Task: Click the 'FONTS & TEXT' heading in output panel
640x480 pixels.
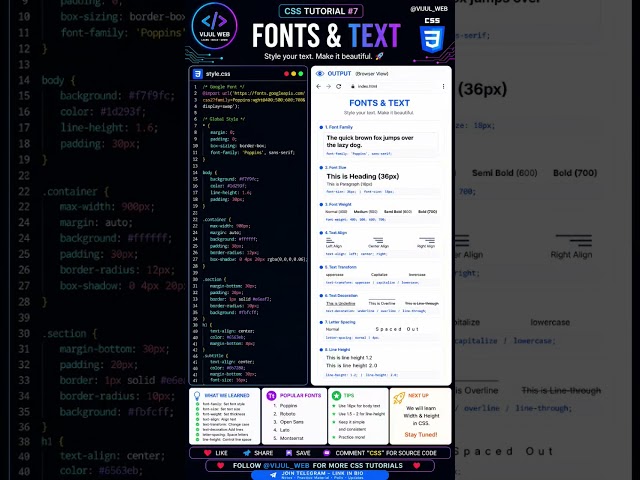Action: [380, 103]
